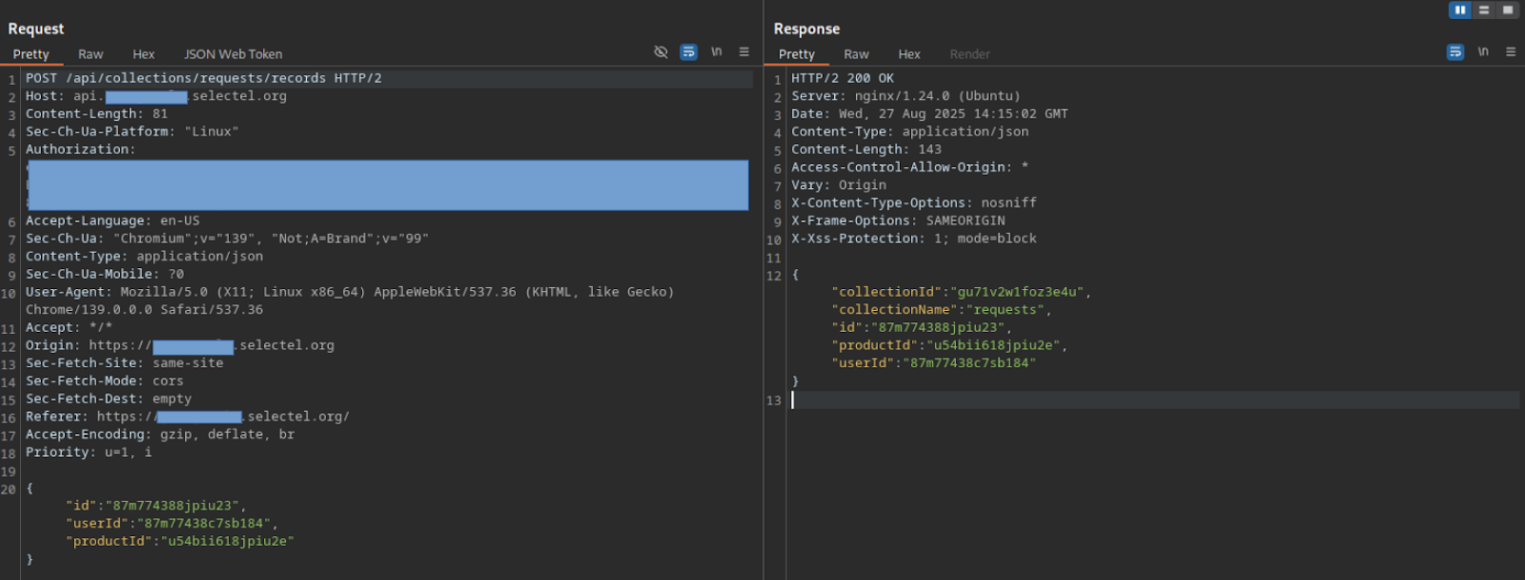Screen dimensions: 1525x580
Task: Select combined tabbed view layout icon
Action: (x=1507, y=10)
